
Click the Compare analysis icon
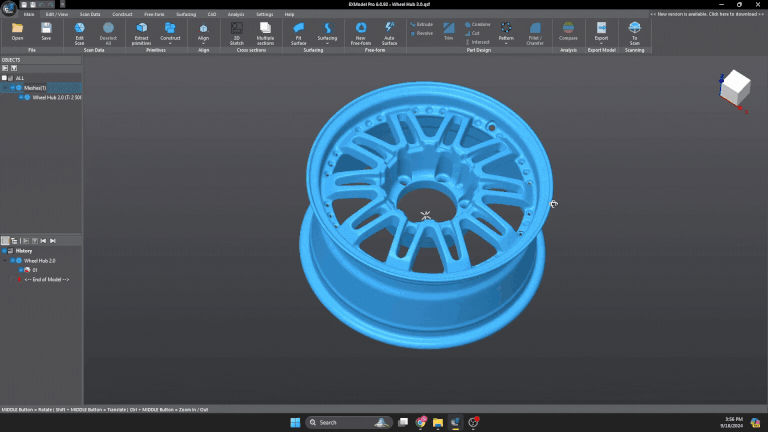(x=568, y=30)
